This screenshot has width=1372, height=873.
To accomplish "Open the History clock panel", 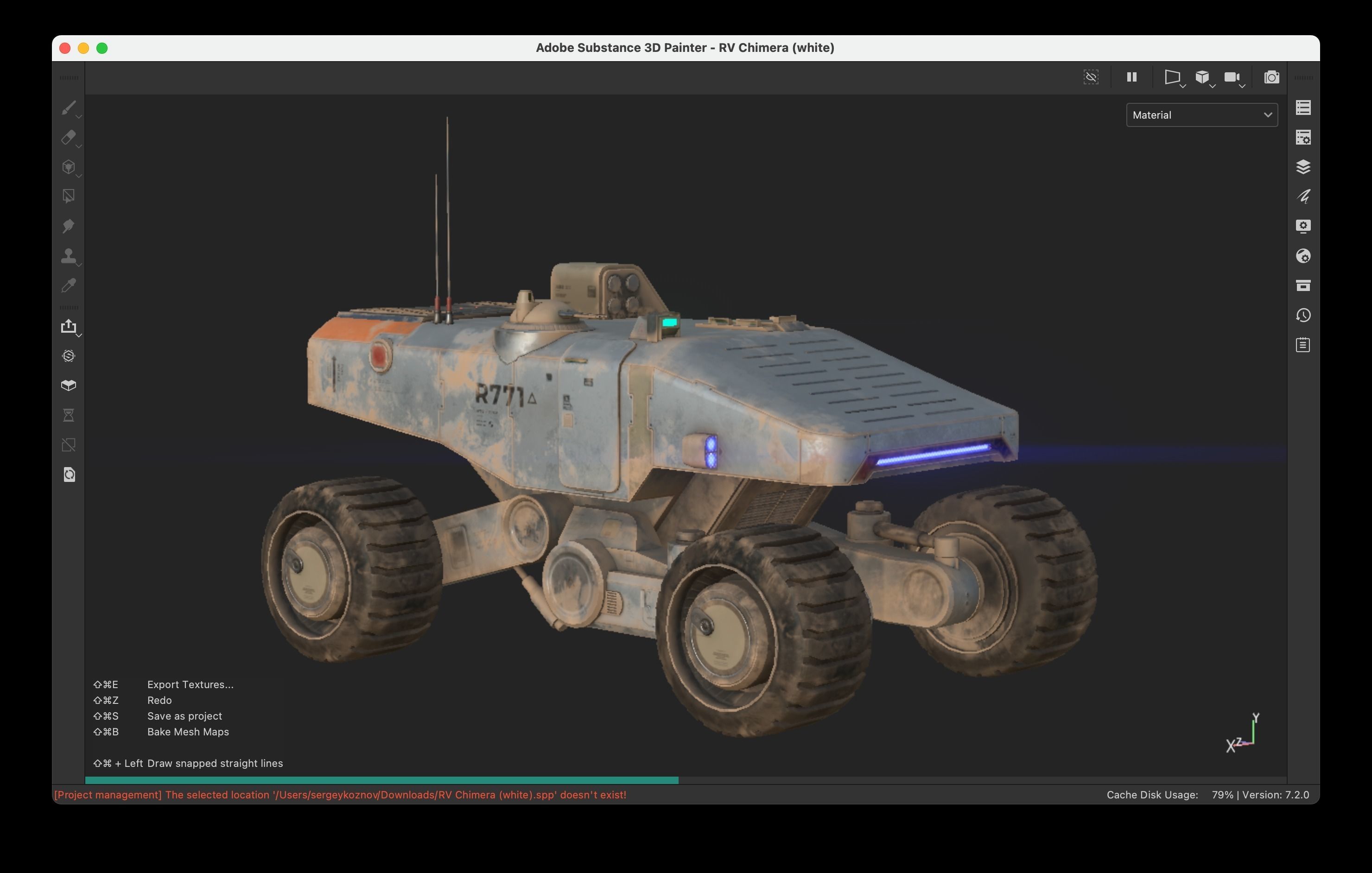I will (1303, 315).
